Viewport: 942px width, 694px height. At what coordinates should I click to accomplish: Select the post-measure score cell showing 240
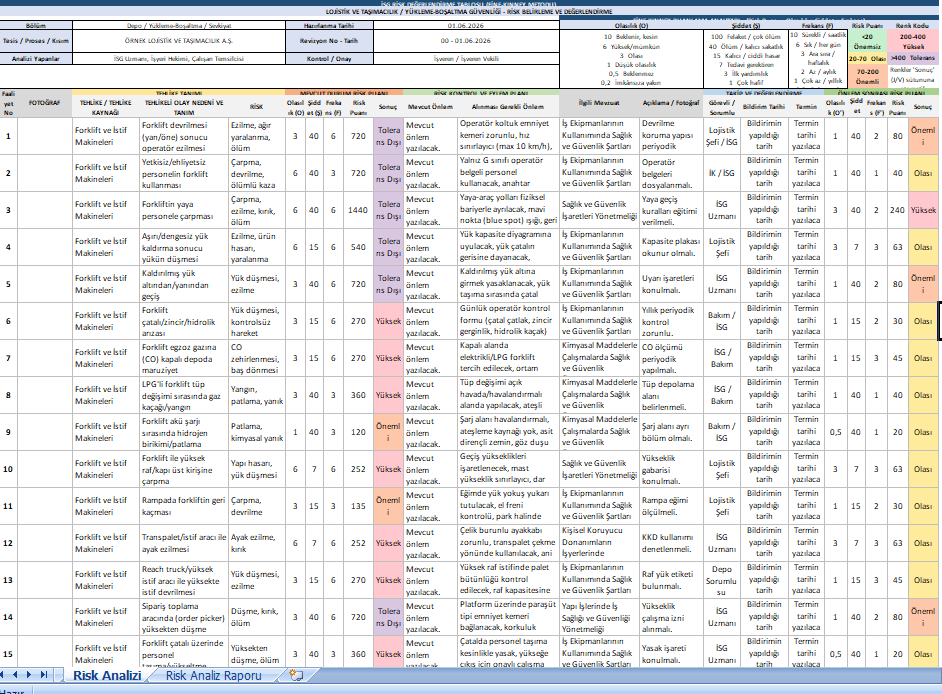click(897, 210)
